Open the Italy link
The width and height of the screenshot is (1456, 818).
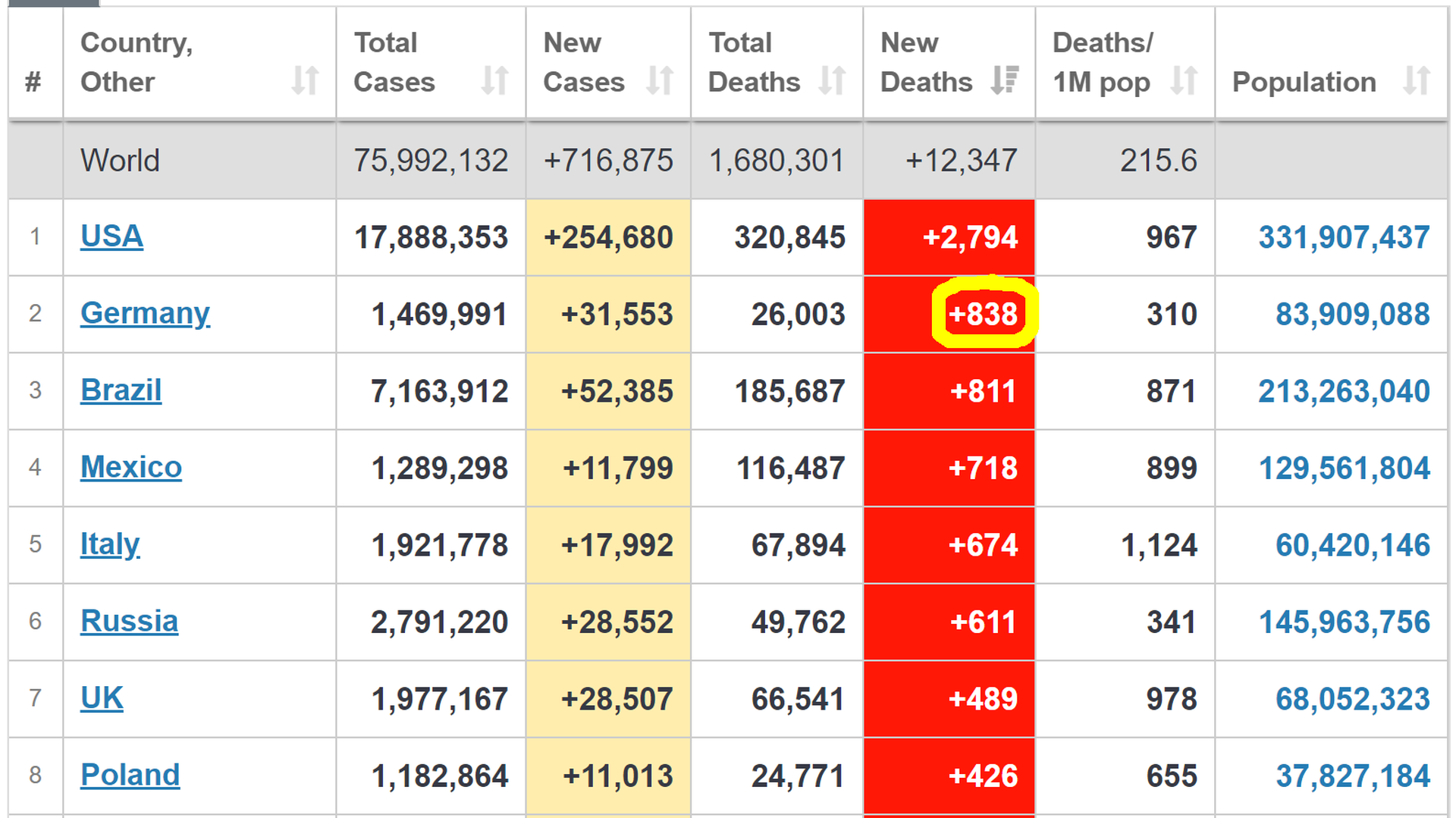110,544
